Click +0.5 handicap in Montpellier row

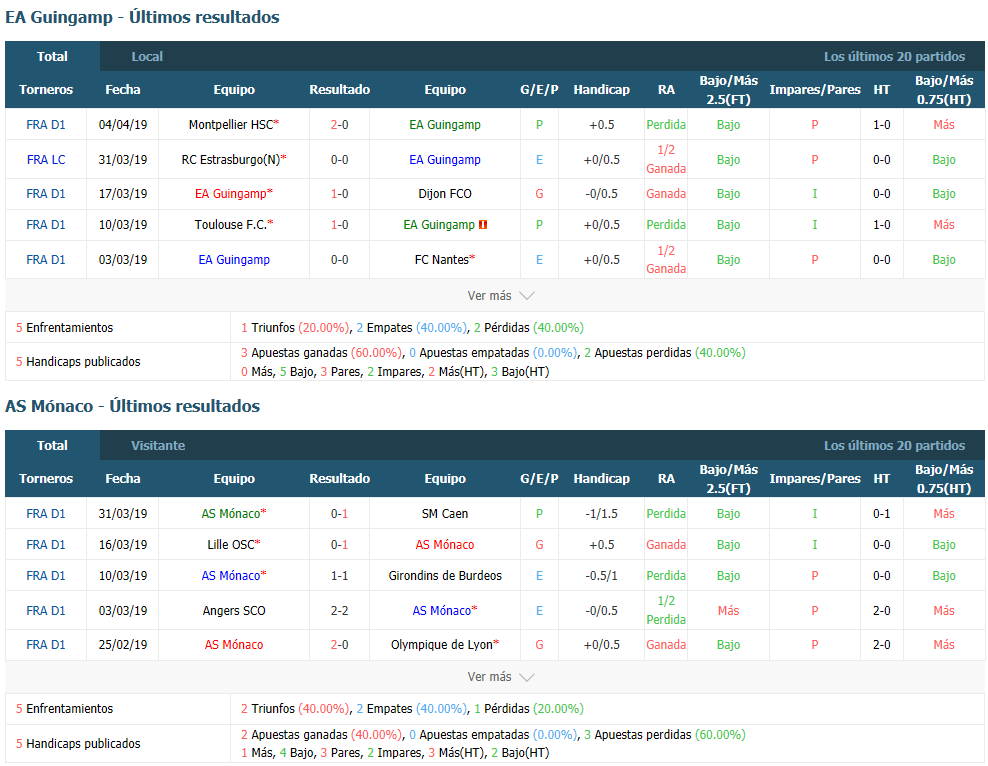tap(601, 125)
